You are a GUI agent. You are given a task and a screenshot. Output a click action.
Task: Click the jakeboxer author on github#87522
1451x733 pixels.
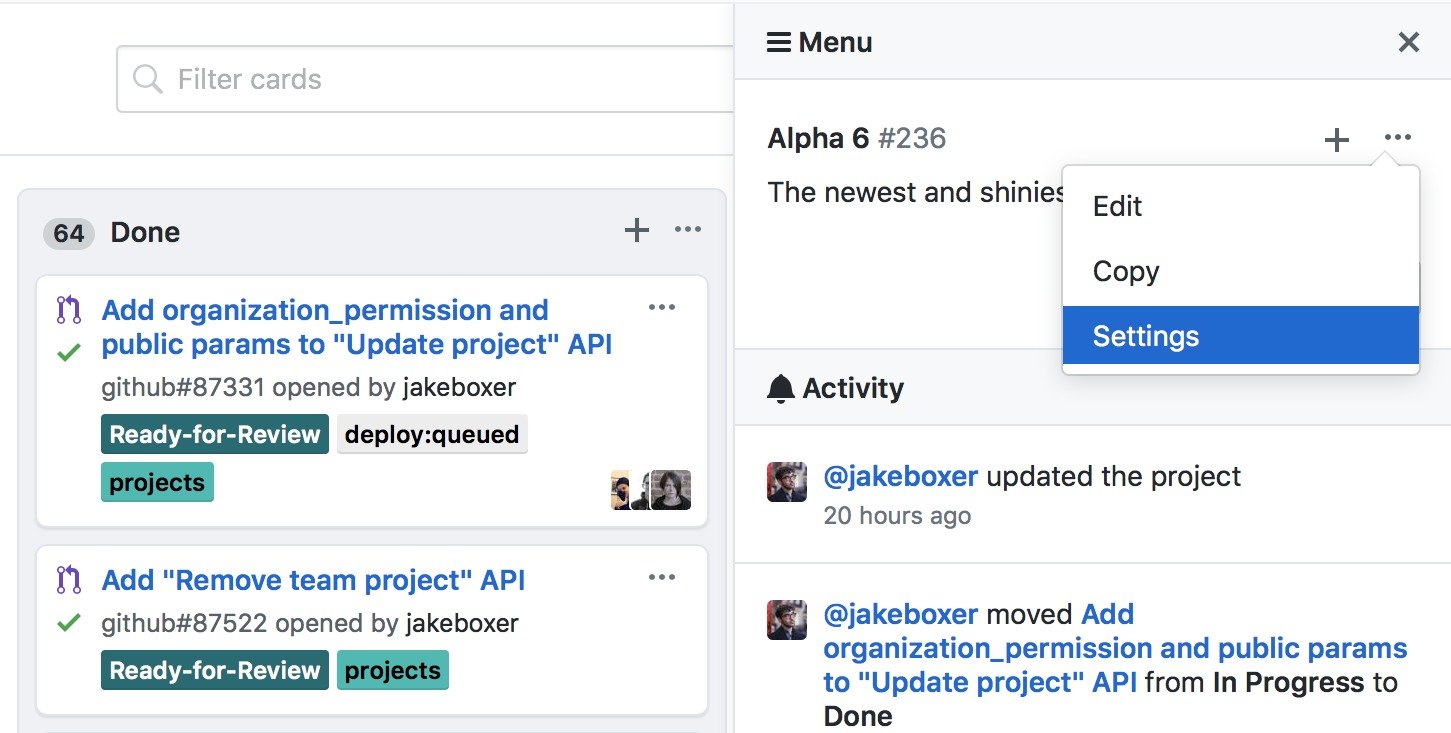462,623
